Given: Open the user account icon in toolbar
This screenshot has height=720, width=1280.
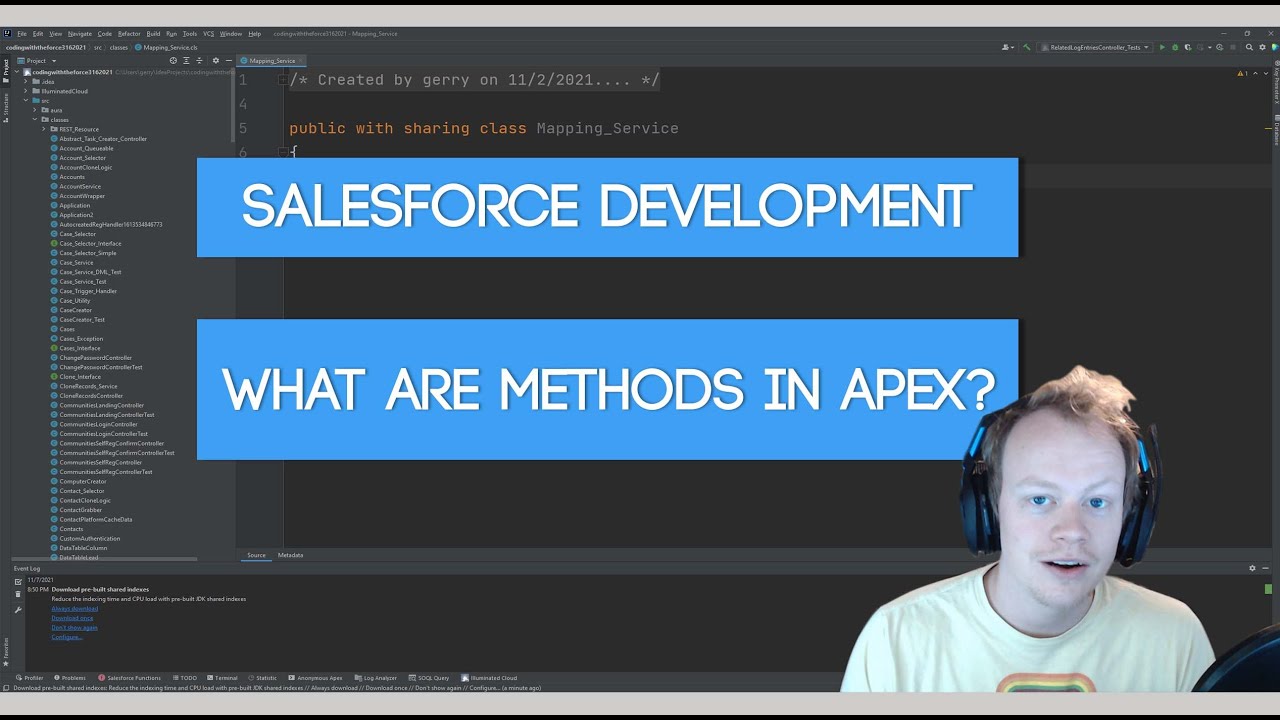Looking at the screenshot, I should coord(1006,47).
